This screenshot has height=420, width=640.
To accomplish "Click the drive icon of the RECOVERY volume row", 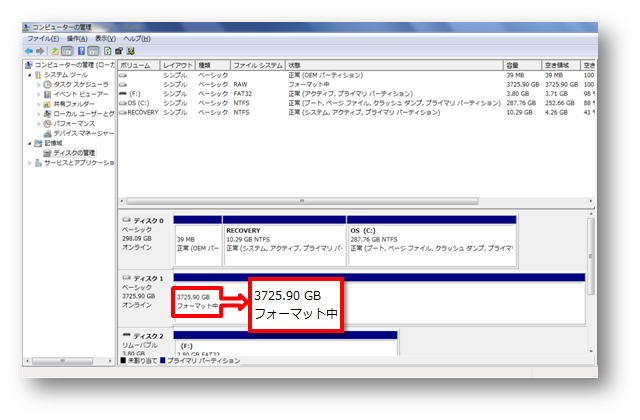I will [123, 112].
